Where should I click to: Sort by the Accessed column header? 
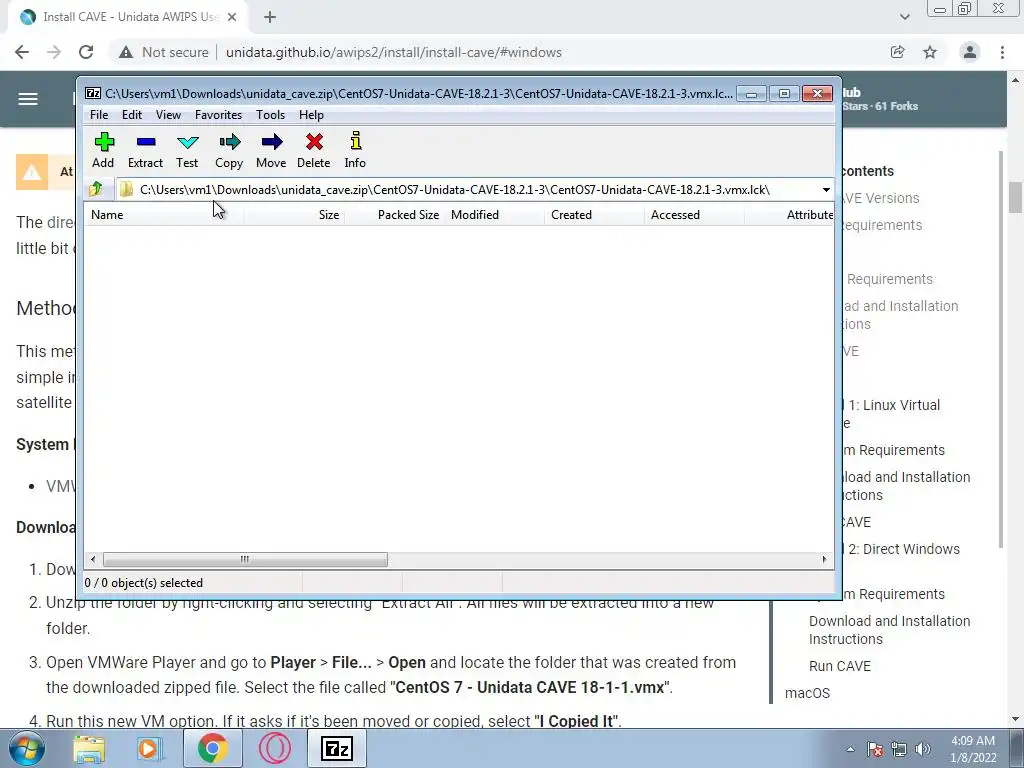[694, 215]
